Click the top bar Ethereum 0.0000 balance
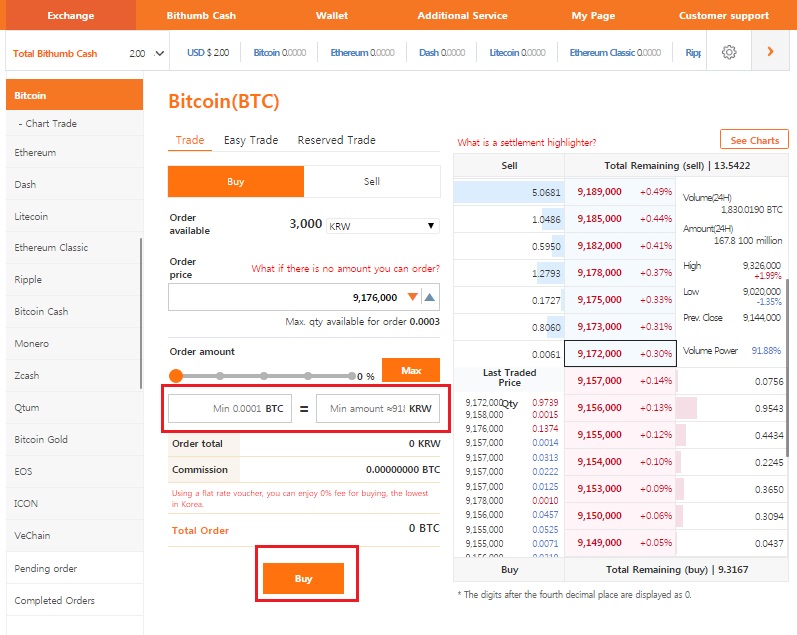The height and width of the screenshot is (635, 797). (362, 52)
